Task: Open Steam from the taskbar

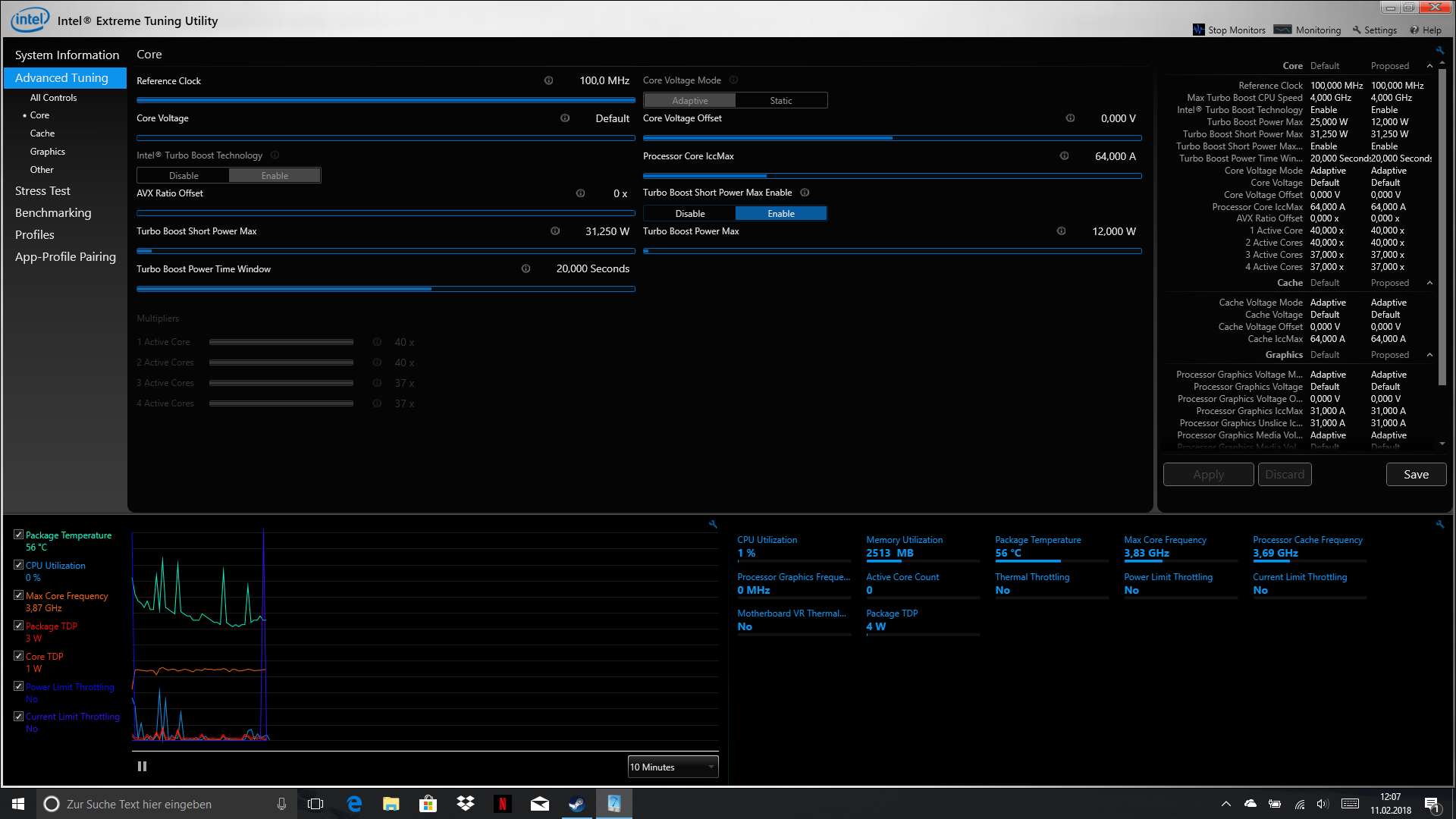Action: (576, 804)
